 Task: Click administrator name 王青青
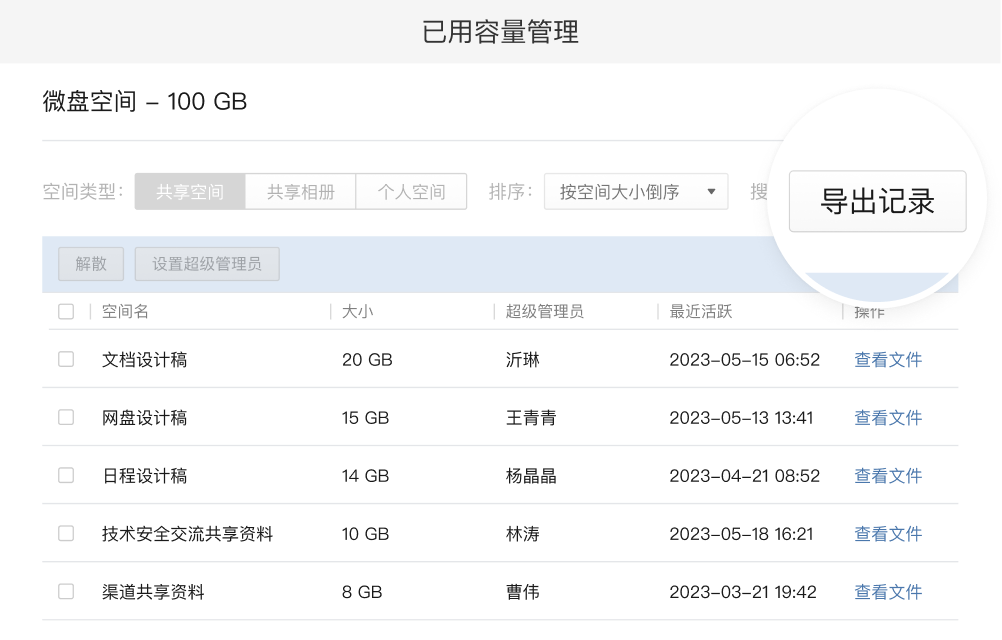click(x=531, y=418)
